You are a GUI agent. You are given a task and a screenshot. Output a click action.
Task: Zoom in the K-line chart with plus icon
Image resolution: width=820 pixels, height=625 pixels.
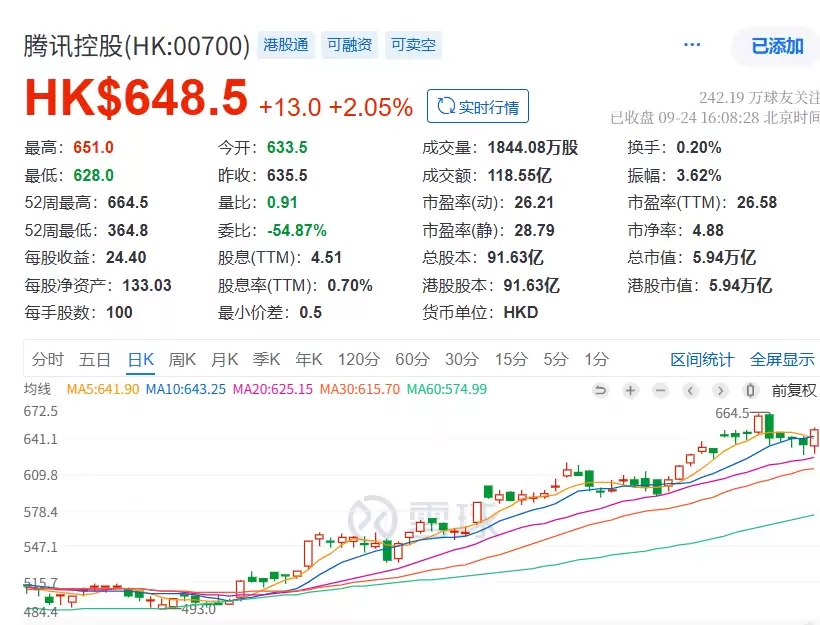pos(630,390)
